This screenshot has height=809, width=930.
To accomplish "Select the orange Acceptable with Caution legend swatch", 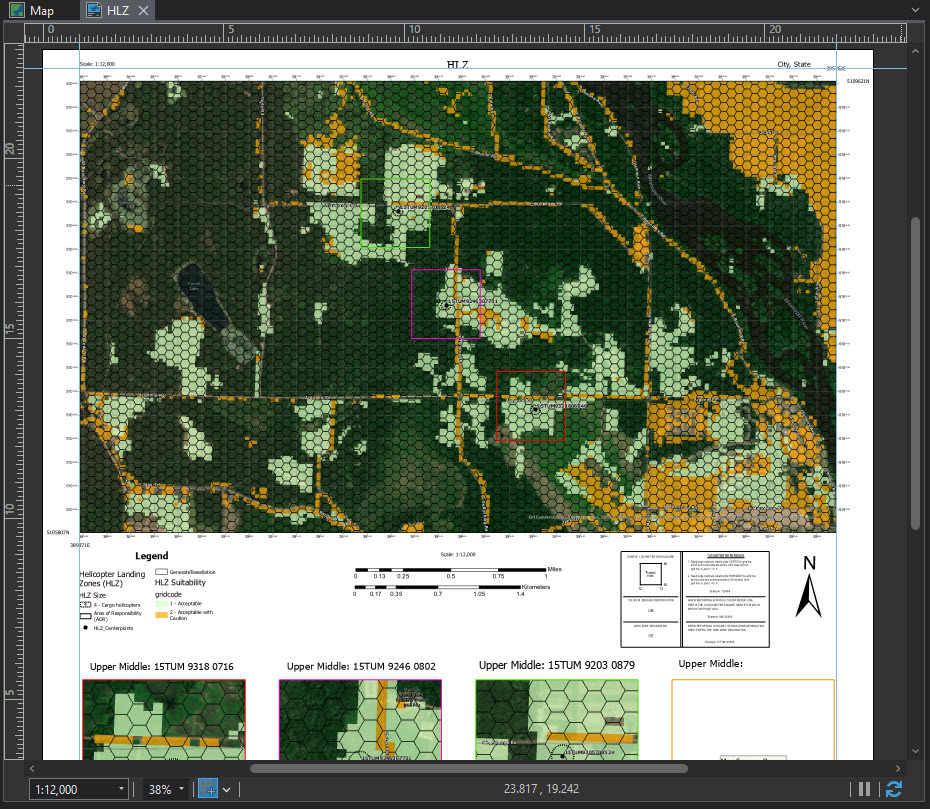I will 162,614.
